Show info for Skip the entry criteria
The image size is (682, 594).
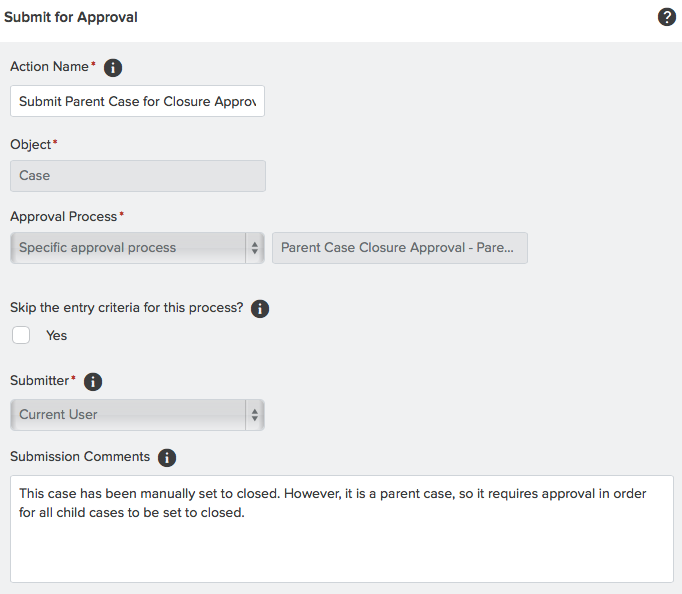pos(260,309)
